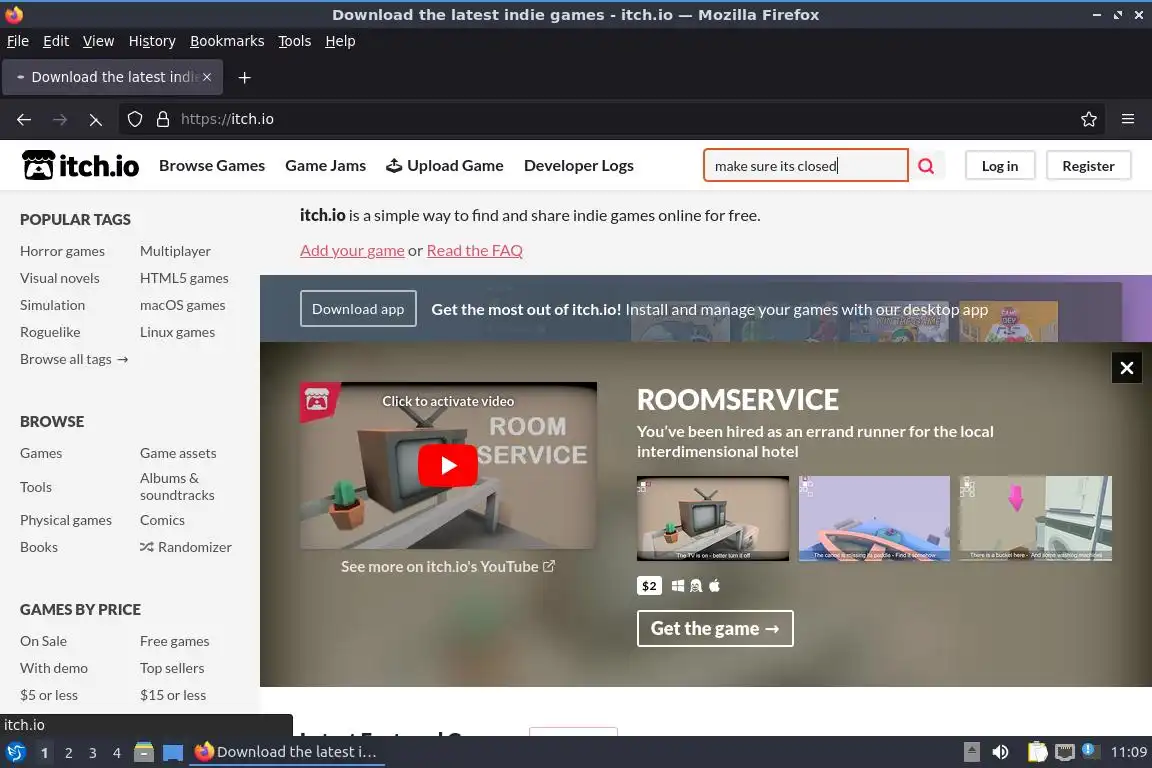1152x768 pixels.
Task: Switch to workspace 2
Action: point(68,753)
